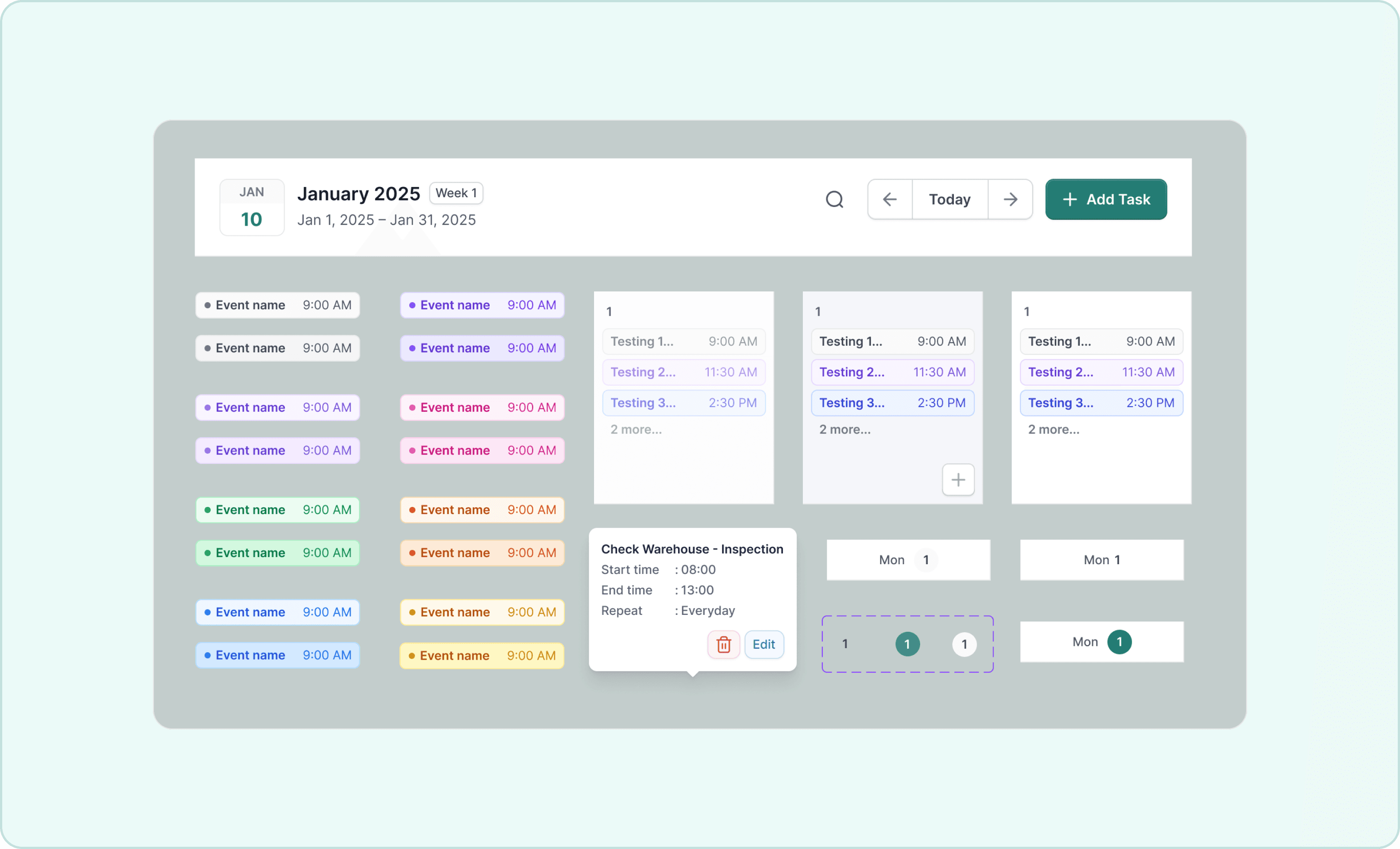
Task: Select the green circled 1 in dashed box
Action: pos(907,645)
